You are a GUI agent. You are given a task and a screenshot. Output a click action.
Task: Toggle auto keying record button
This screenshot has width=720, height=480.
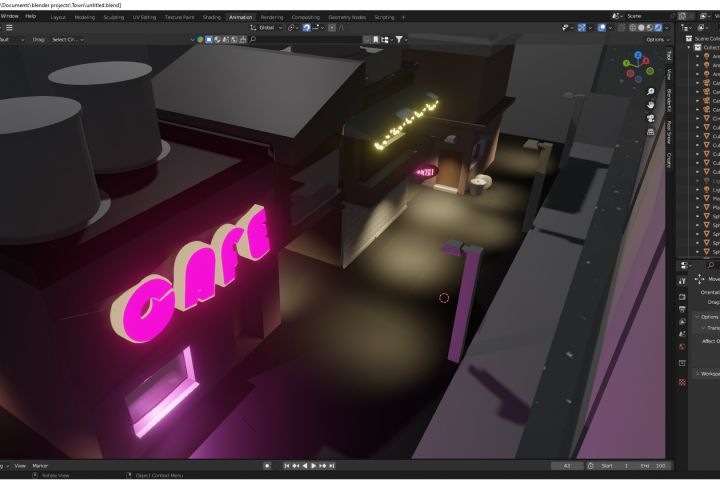267,466
